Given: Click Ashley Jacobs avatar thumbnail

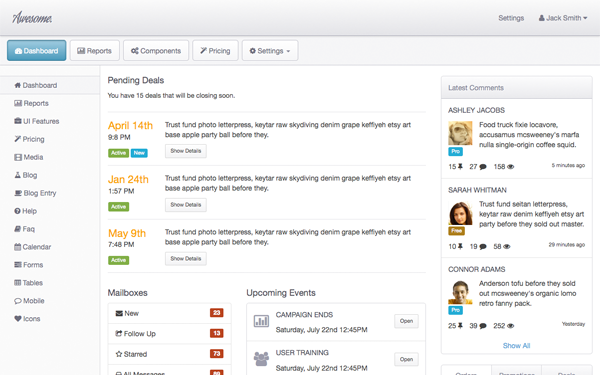Looking at the screenshot, I should (x=460, y=133).
